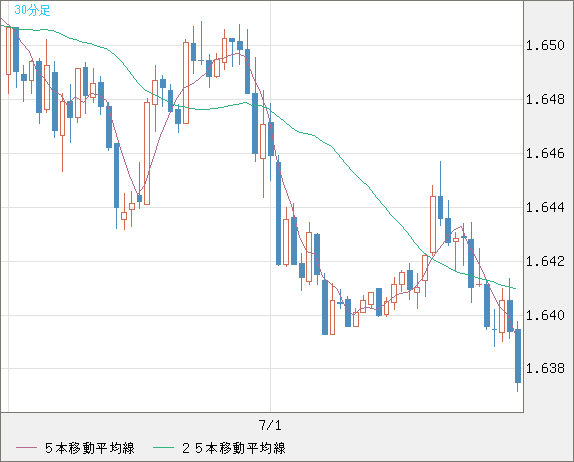Click the 7/1 date axis label
Image resolution: width=574 pixels, height=462 pixels.
tap(270, 425)
